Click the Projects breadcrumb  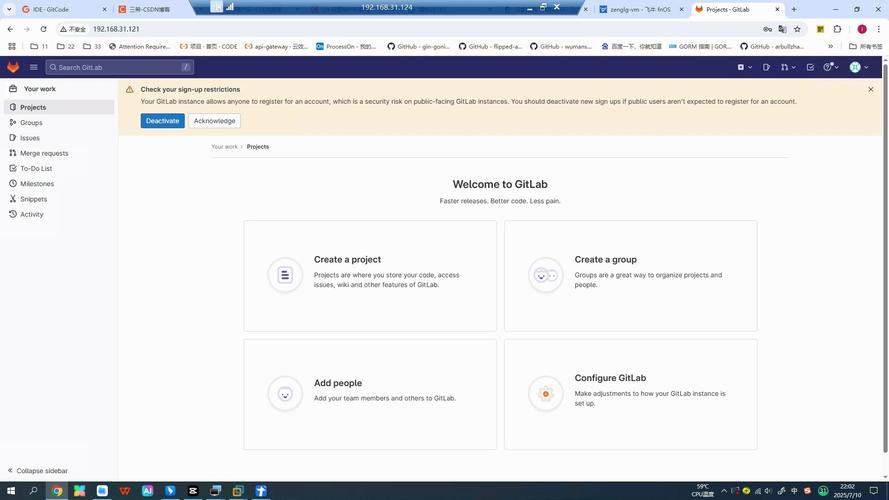tap(257, 146)
